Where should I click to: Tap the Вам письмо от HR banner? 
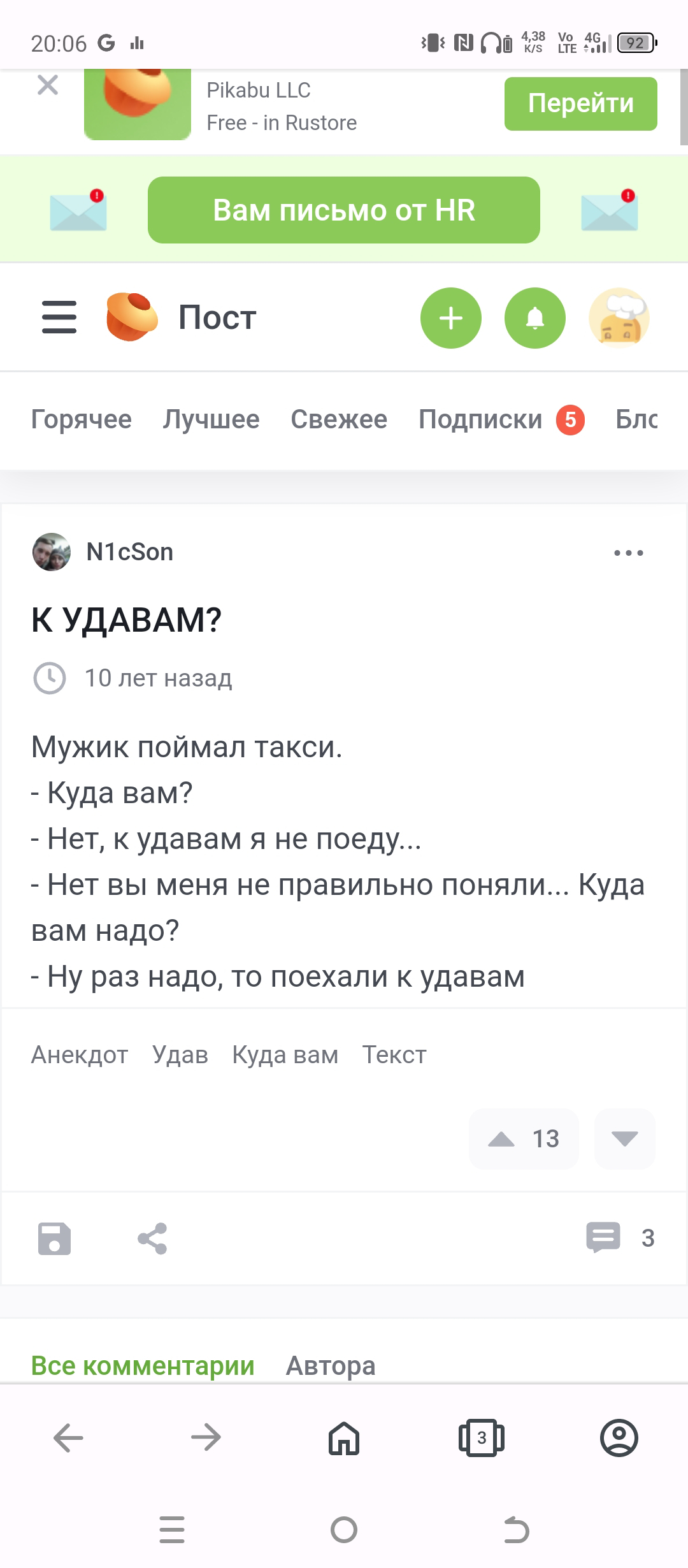coord(343,210)
